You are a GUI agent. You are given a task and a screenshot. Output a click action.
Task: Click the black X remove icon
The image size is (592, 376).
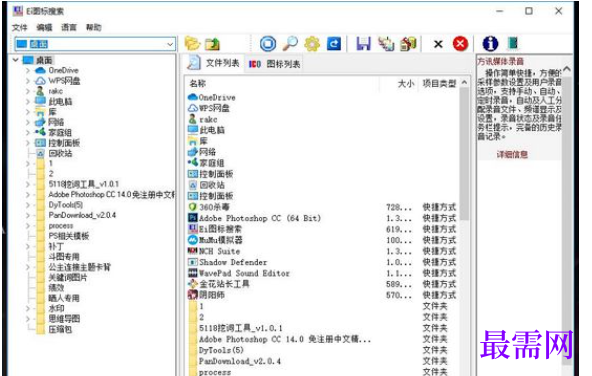coord(438,44)
